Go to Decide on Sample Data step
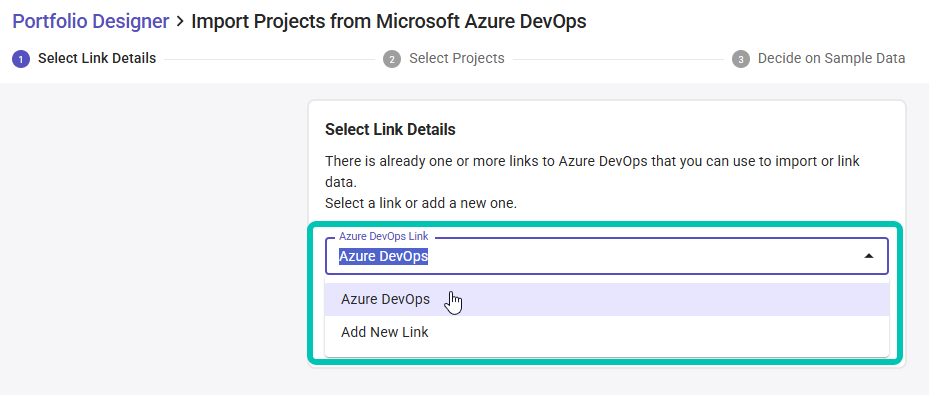The height and width of the screenshot is (395, 929). click(x=831, y=59)
